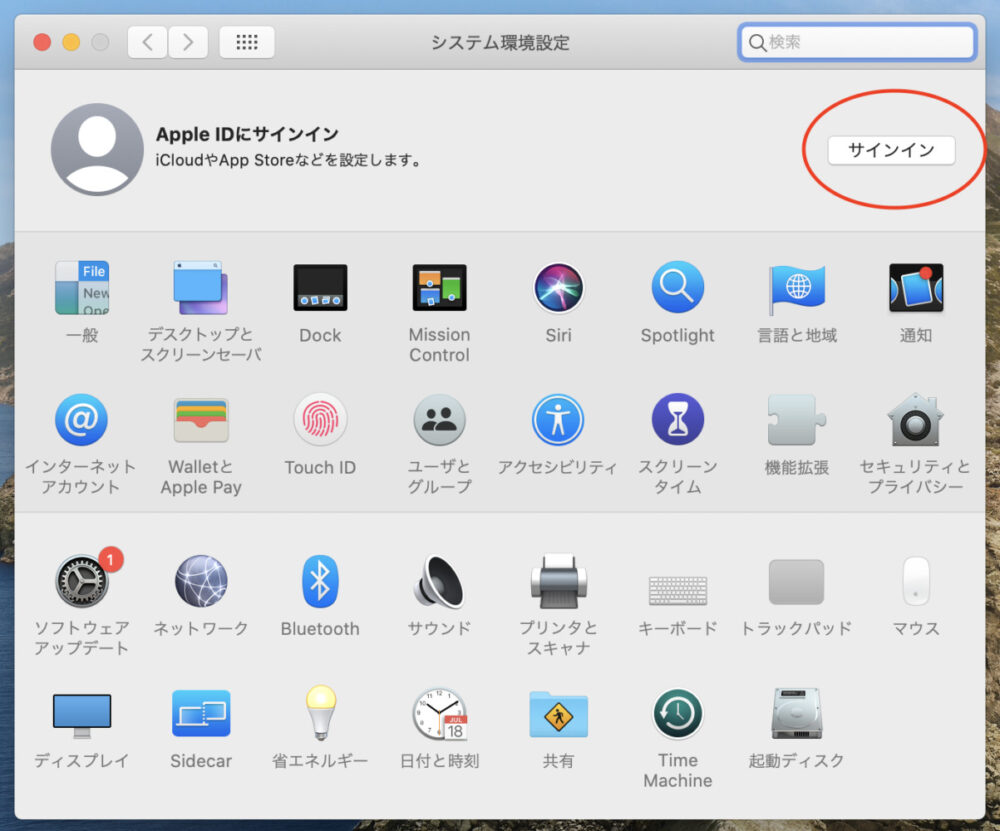
Task: Go forward with the right arrow button
Action: pos(188,42)
